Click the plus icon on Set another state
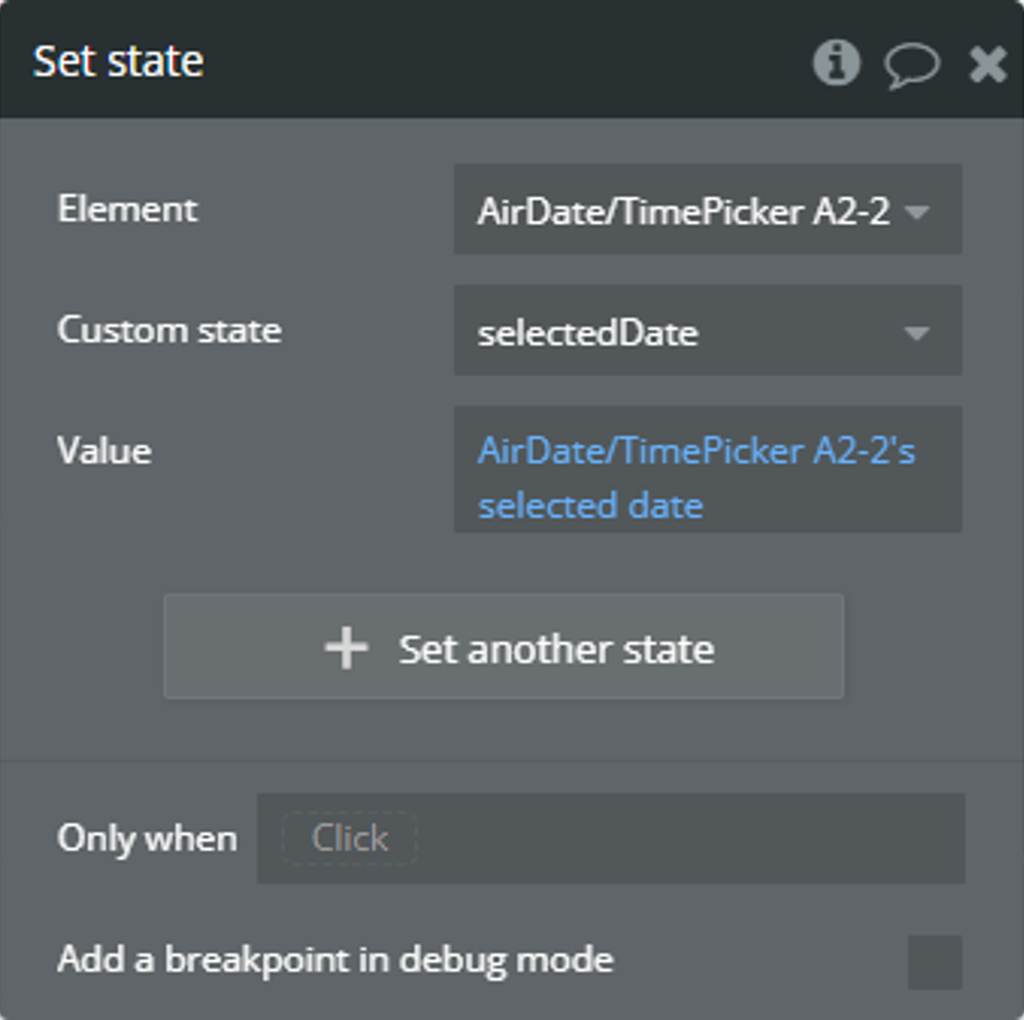The image size is (1024, 1020). pos(346,648)
